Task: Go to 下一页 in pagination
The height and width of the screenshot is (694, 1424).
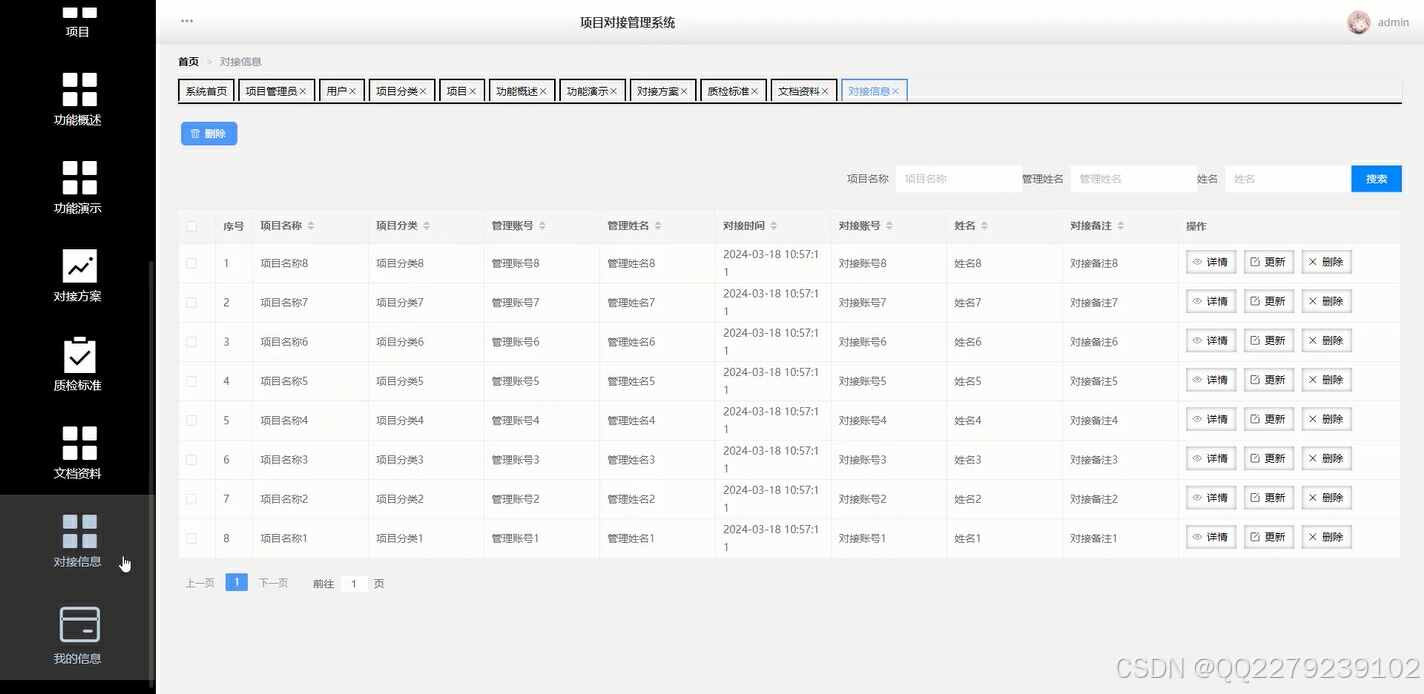Action: click(x=272, y=582)
